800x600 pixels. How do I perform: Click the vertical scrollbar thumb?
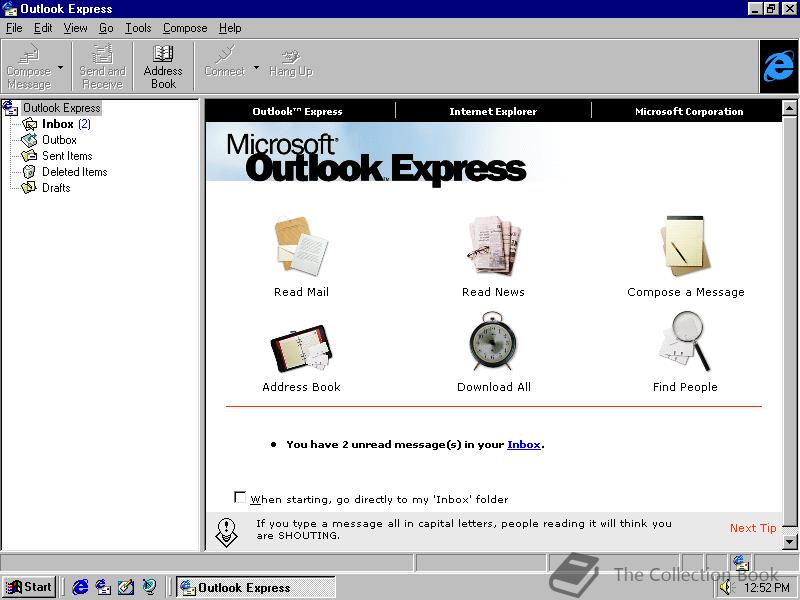(x=789, y=320)
